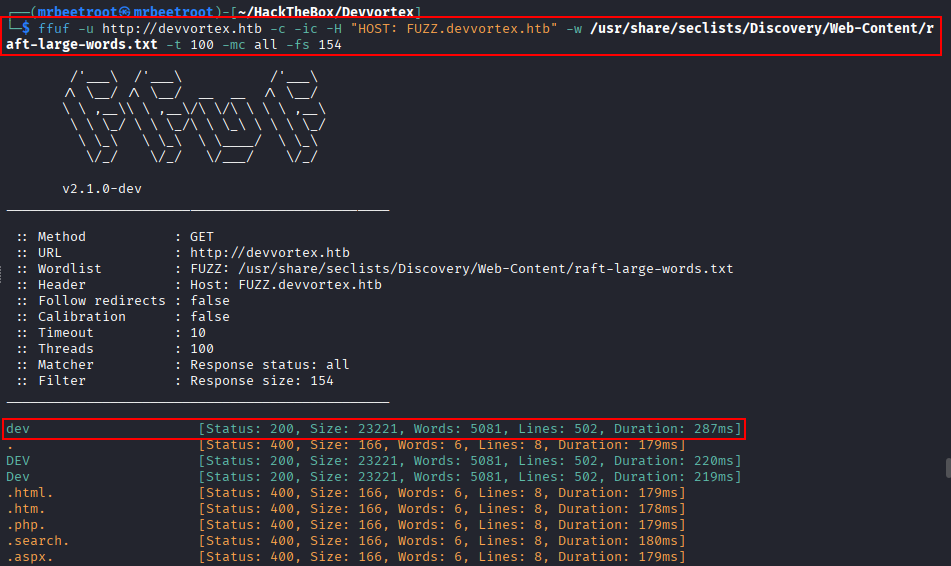Click the uppercase "DEV" result name
This screenshot has height=566, width=951.
point(18,461)
